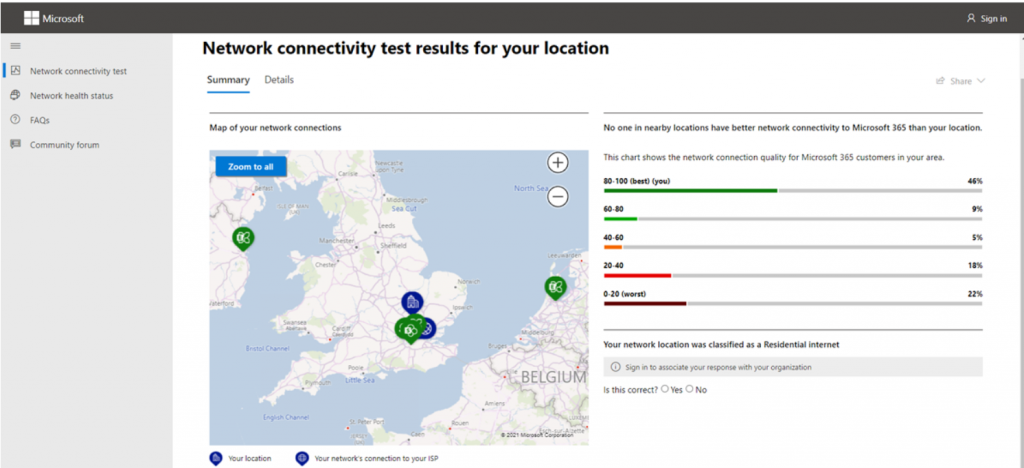Viewport: 1024px width, 468px height.
Task: Click the 'Is this correct?' text
Action: [x=631, y=390]
